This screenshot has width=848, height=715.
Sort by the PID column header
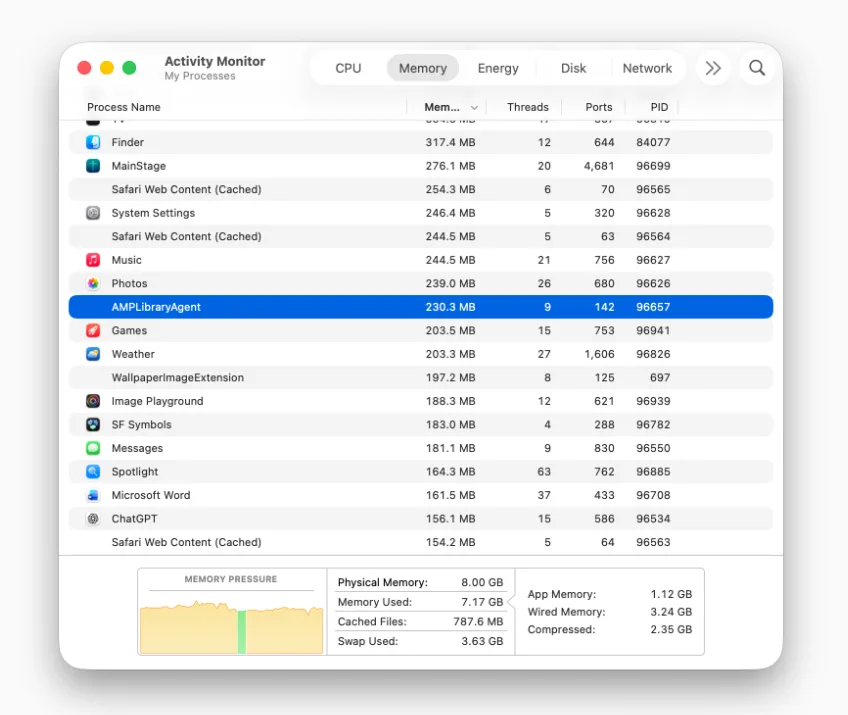[x=659, y=107]
